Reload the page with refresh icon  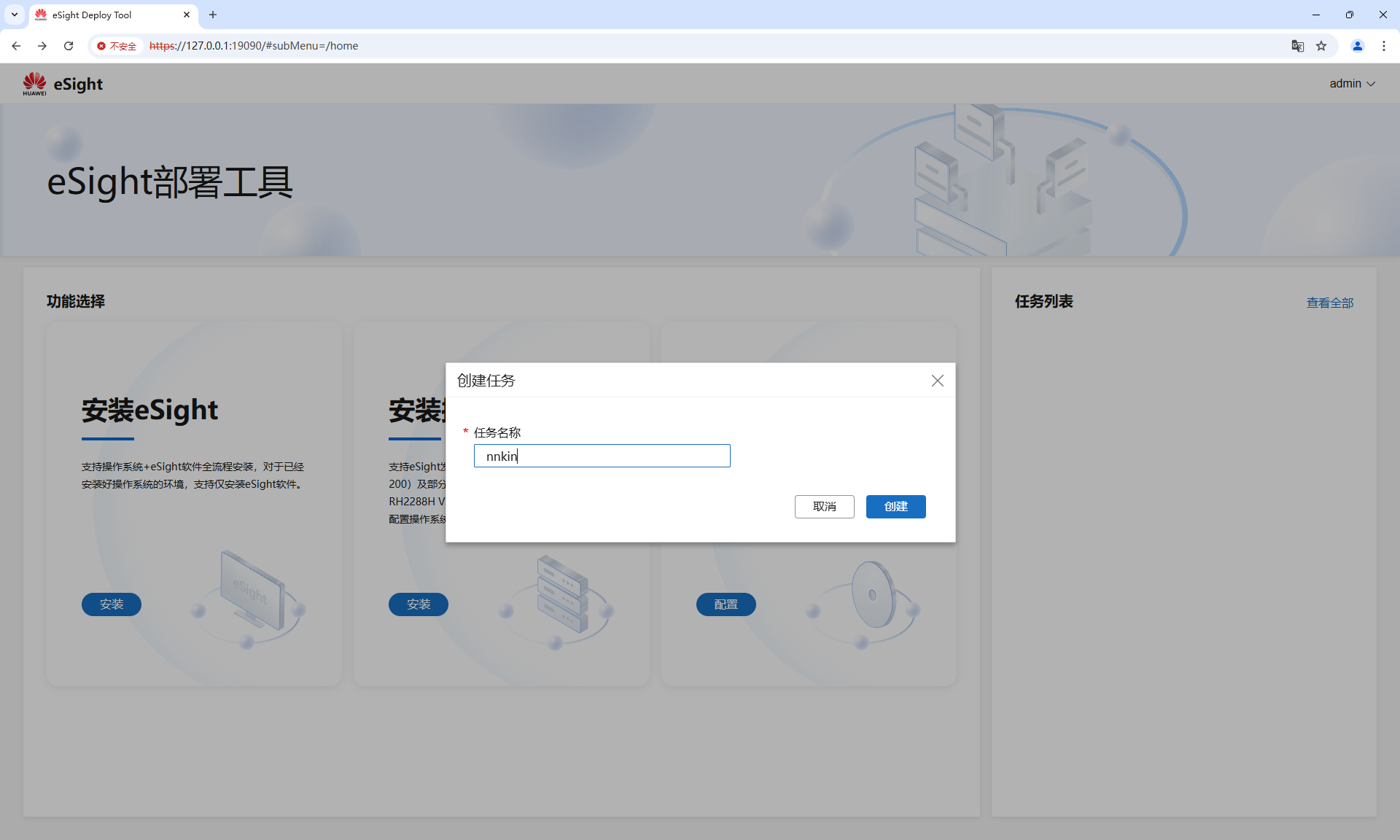point(69,46)
